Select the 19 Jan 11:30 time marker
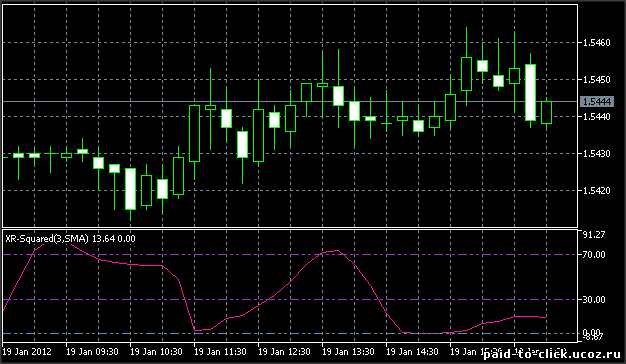Viewport: 626px width, 364px height. 220,352
